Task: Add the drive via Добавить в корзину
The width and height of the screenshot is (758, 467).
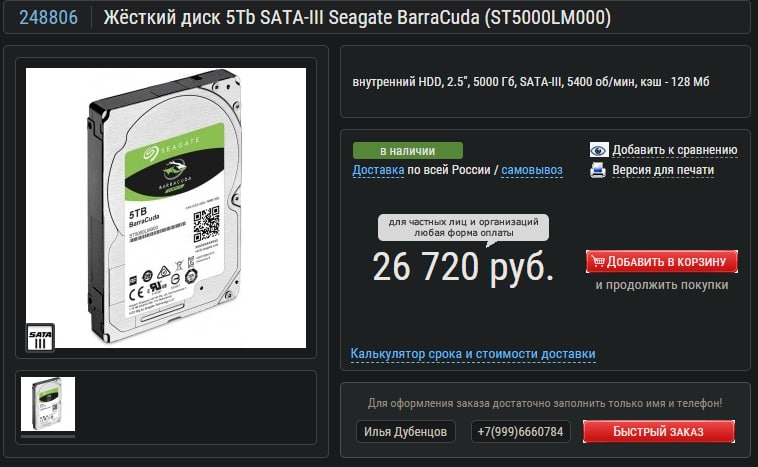Action: [662, 262]
